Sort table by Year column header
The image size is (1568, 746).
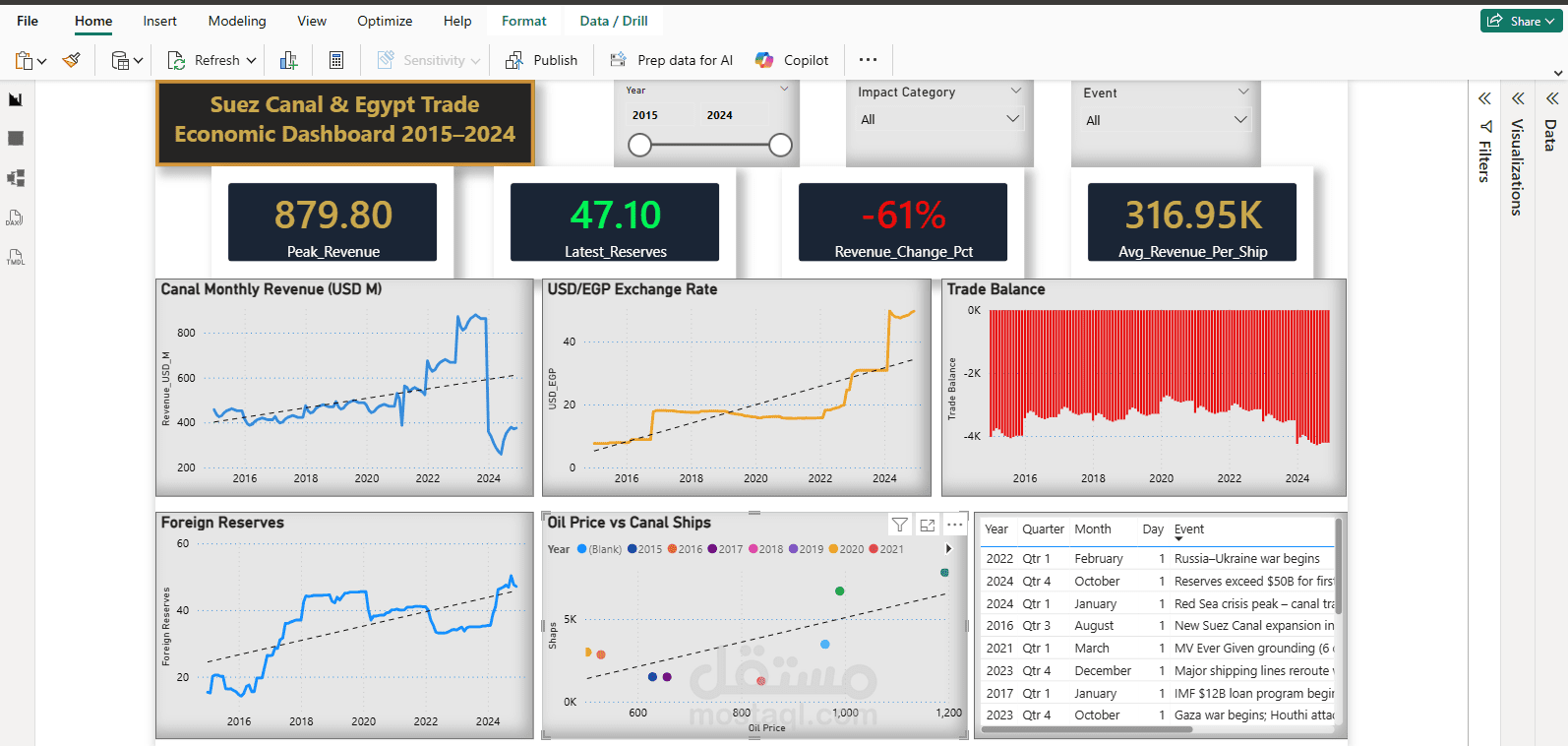click(x=996, y=529)
